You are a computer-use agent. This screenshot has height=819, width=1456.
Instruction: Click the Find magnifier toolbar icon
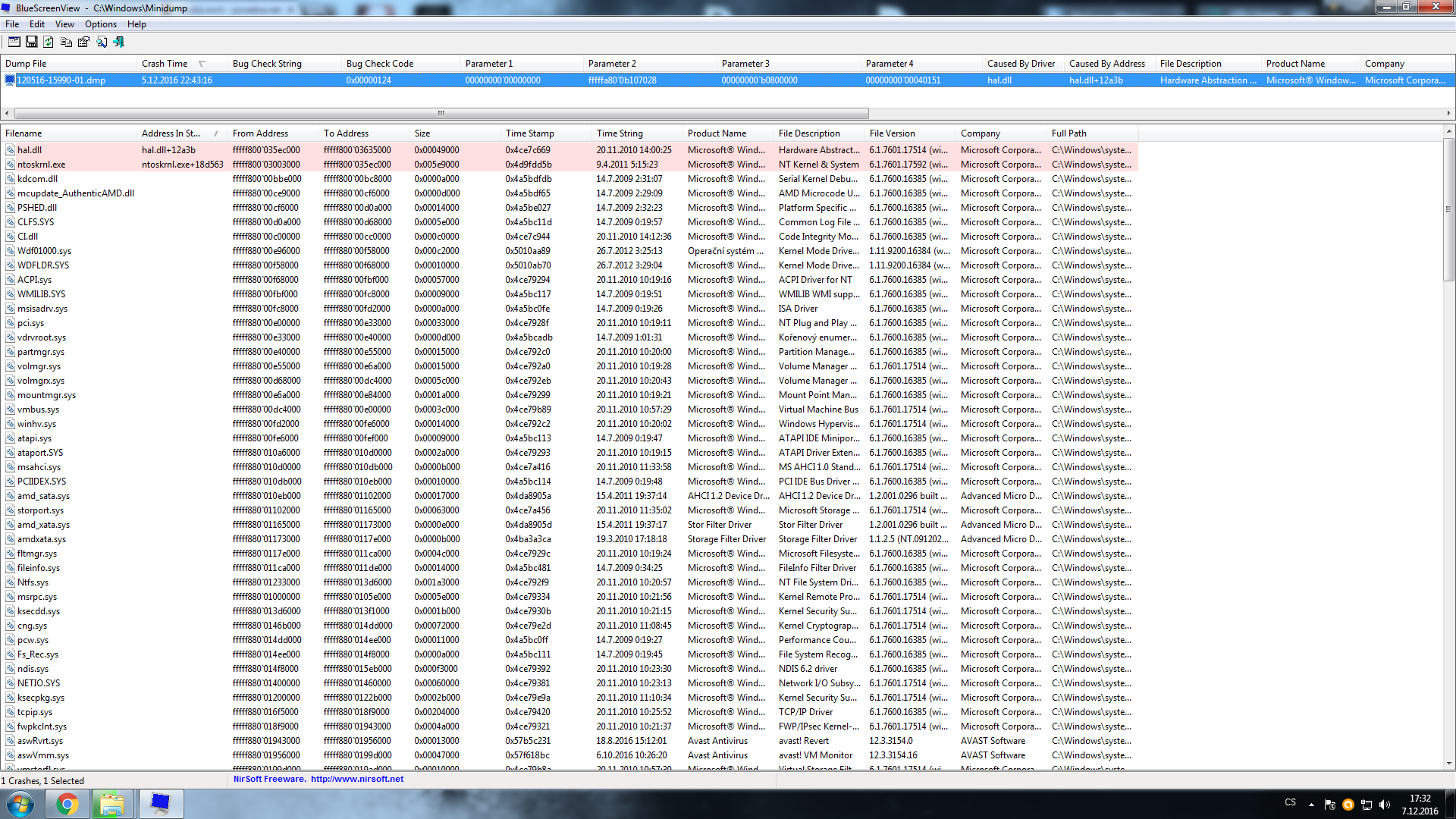(x=101, y=42)
